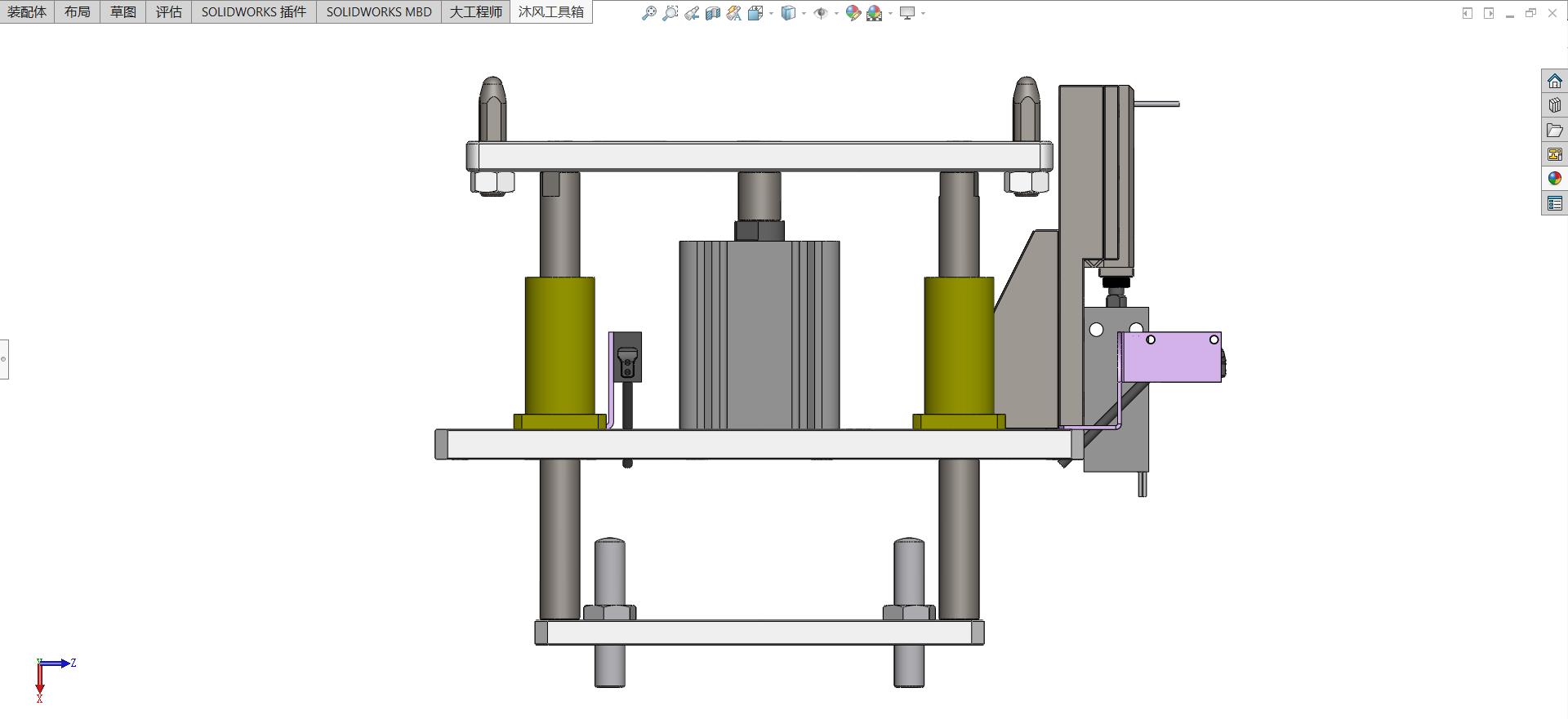Open the 草图 tab

123,11
